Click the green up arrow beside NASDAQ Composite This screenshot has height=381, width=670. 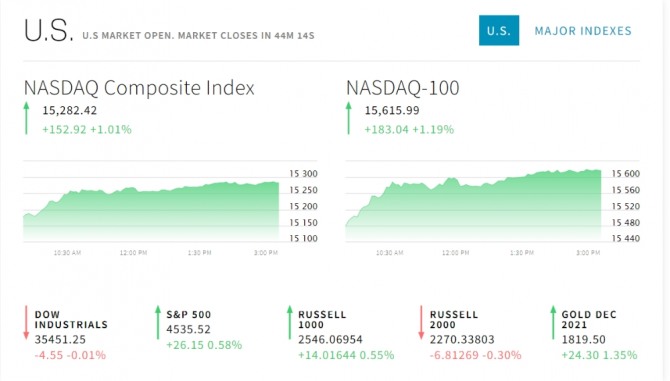point(26,118)
